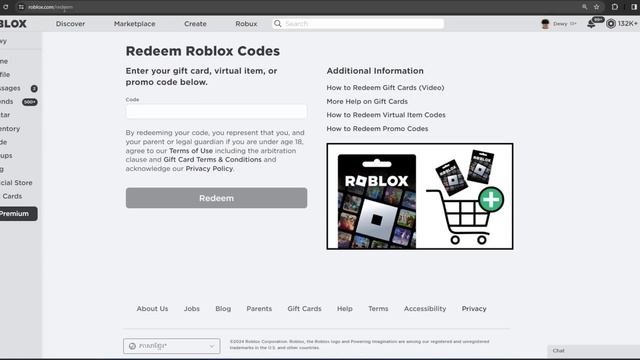Open the Terms of Use link
Viewport: 640px width, 360px height.
click(191, 151)
